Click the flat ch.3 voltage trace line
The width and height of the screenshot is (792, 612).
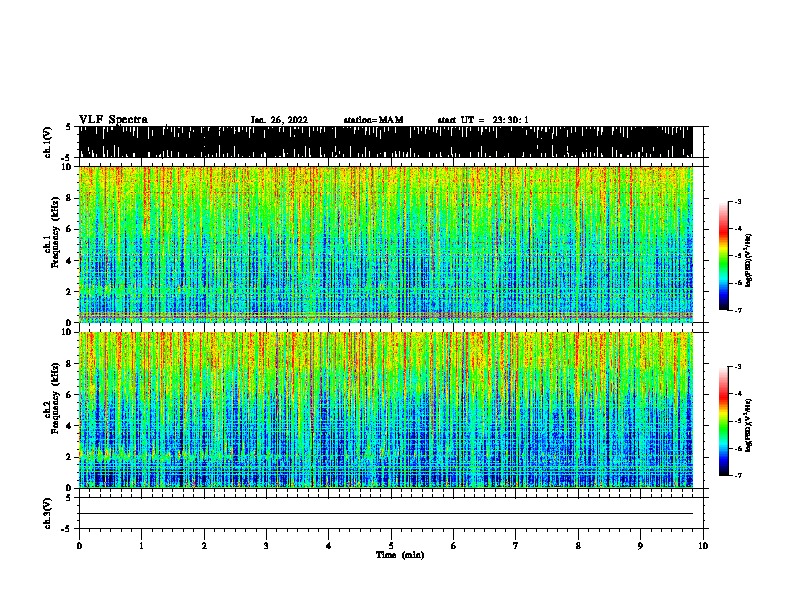pyautogui.click(x=386, y=514)
